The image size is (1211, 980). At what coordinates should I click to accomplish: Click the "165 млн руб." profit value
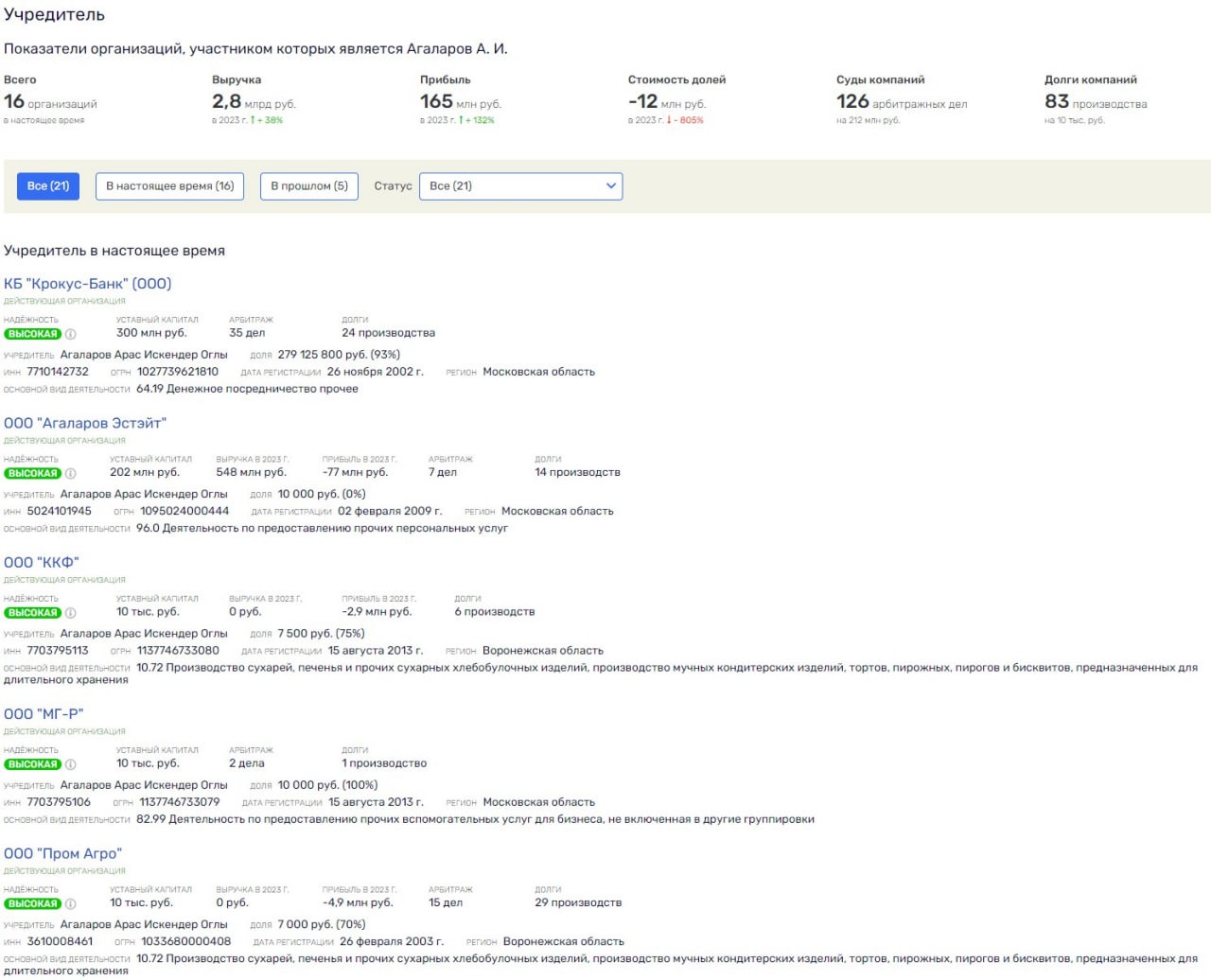[x=461, y=102]
